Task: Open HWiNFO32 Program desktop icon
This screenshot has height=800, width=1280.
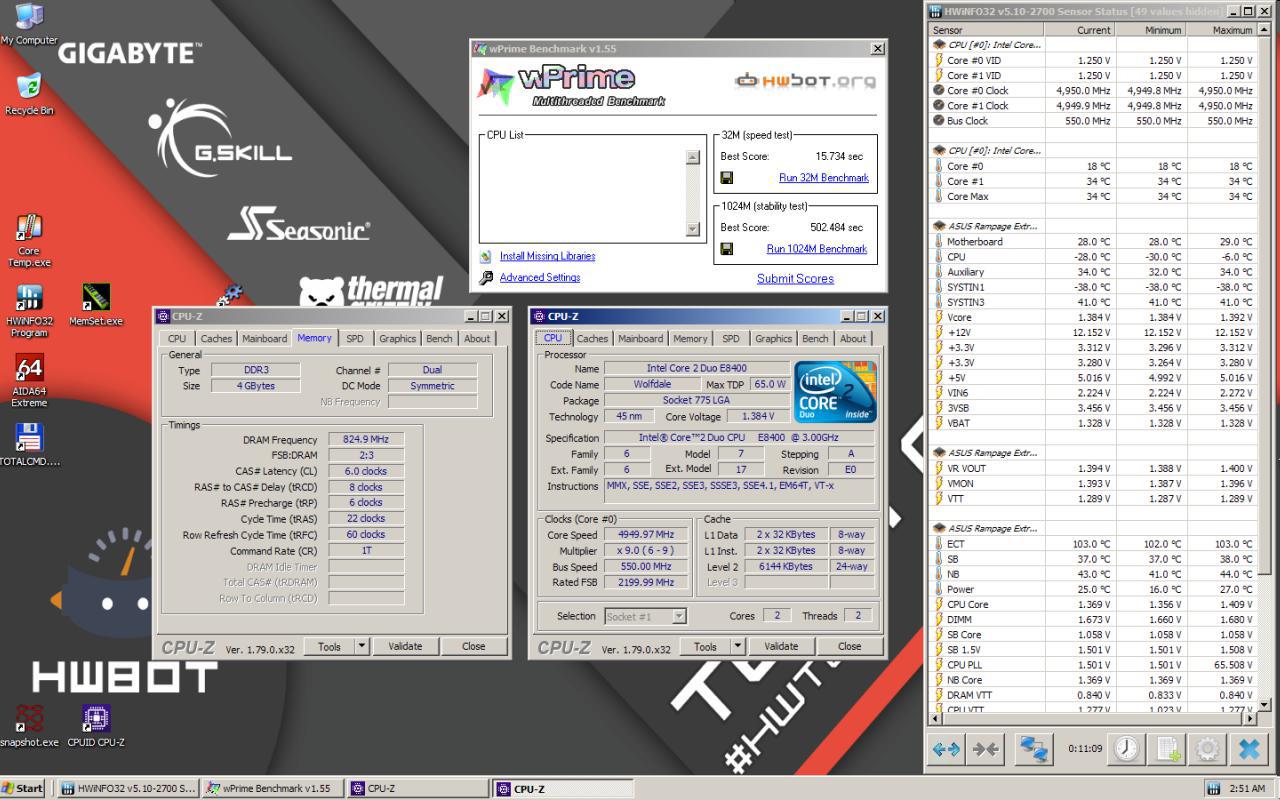Action: (29, 311)
